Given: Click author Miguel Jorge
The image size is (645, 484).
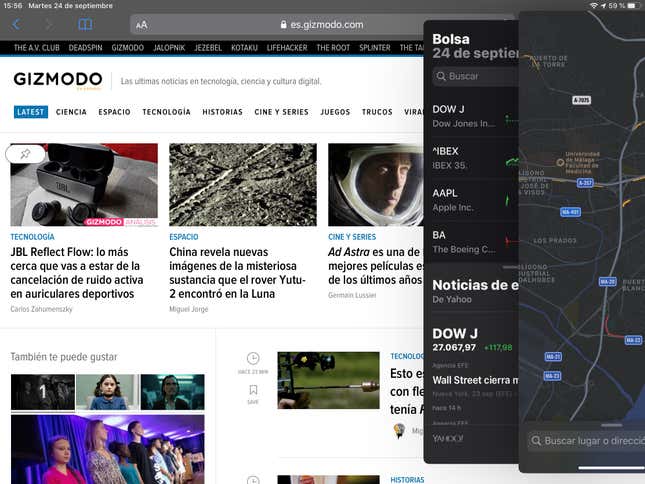Looking at the screenshot, I should (189, 309).
